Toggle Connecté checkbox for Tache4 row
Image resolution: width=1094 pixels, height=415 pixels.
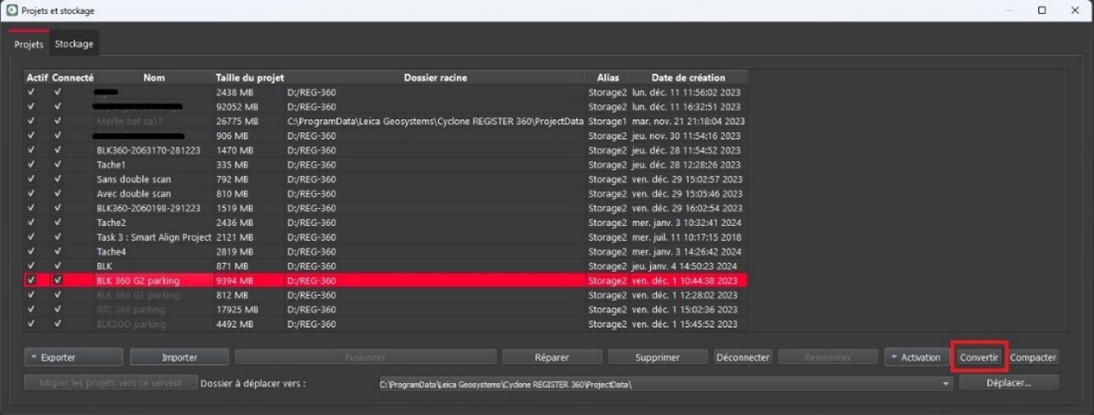point(58,252)
